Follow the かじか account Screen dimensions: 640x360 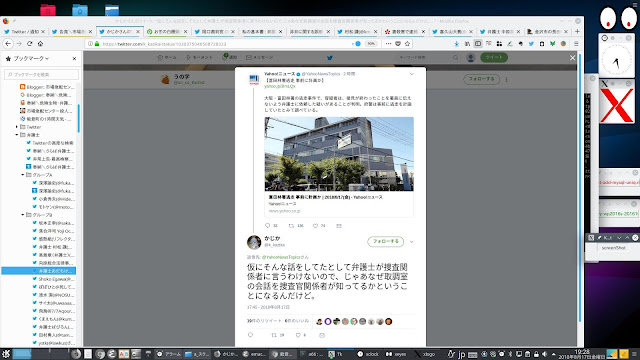tap(386, 241)
